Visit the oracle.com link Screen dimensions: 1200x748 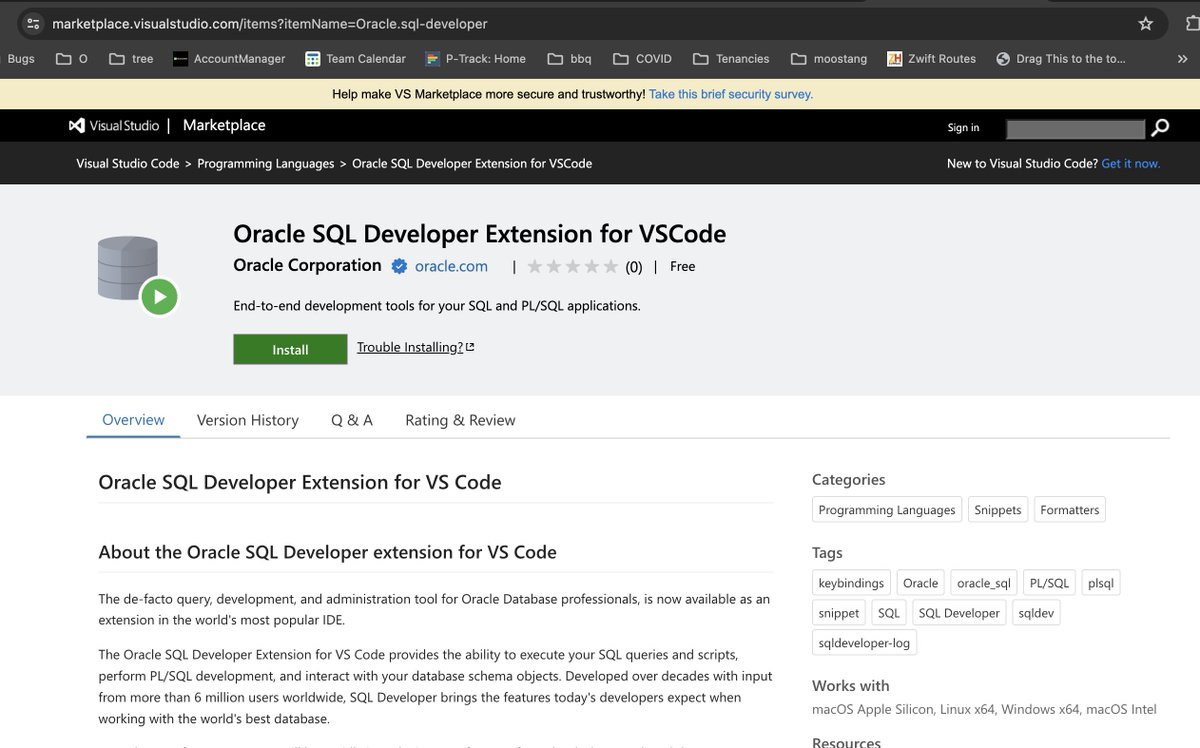click(451, 266)
